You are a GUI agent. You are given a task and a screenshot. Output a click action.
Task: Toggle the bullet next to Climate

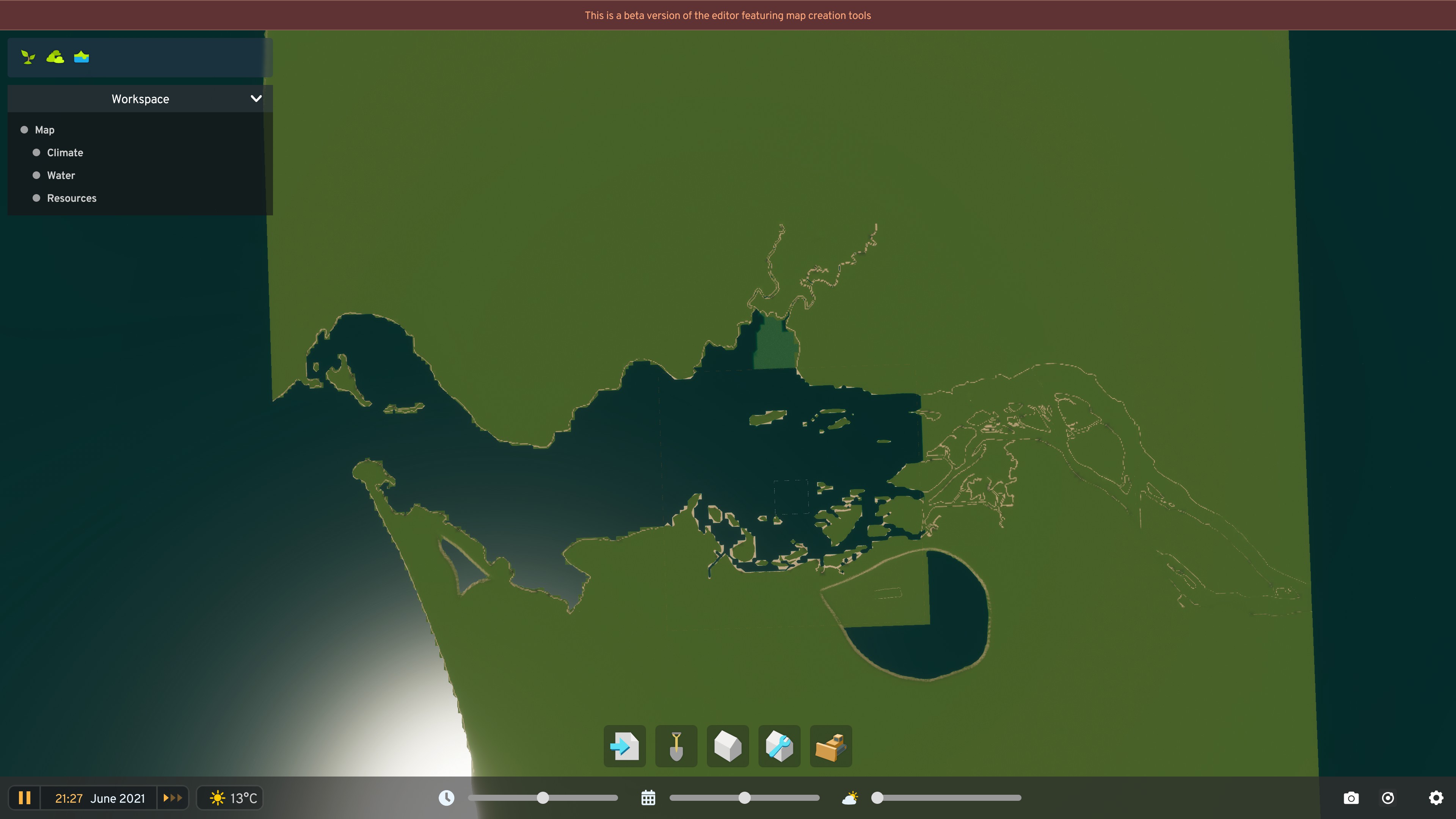click(x=37, y=152)
